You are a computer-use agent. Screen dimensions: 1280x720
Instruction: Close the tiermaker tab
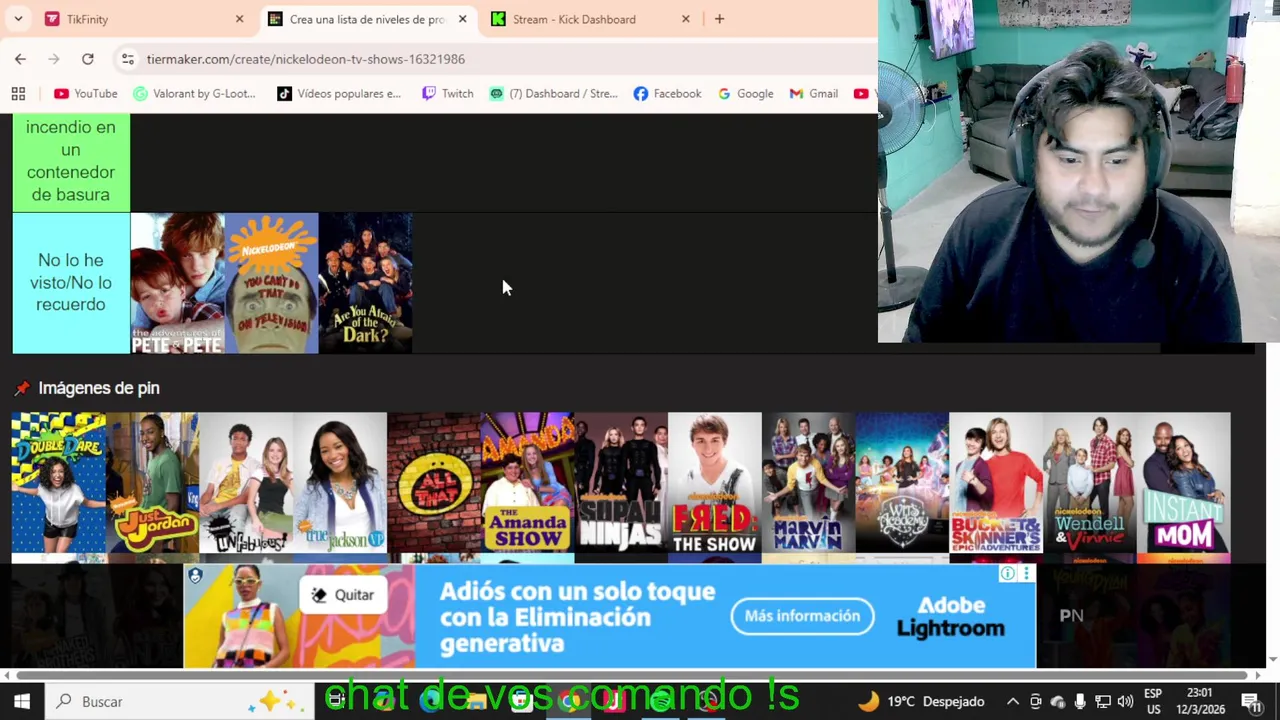tap(462, 19)
